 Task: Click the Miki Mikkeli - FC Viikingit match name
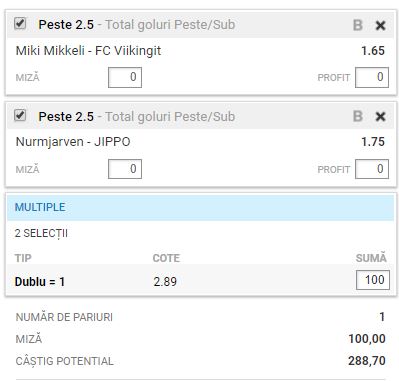tap(88, 51)
